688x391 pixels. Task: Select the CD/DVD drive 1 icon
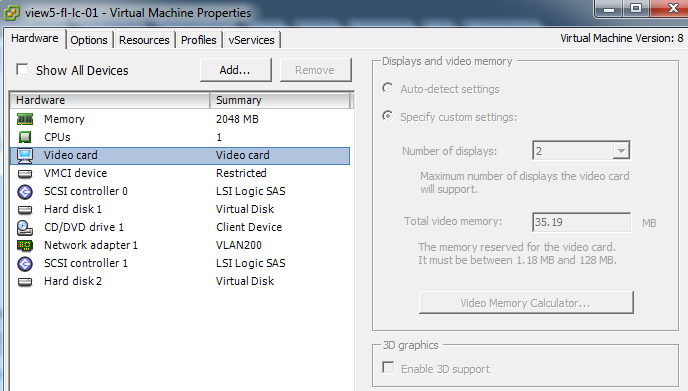click(x=25, y=227)
